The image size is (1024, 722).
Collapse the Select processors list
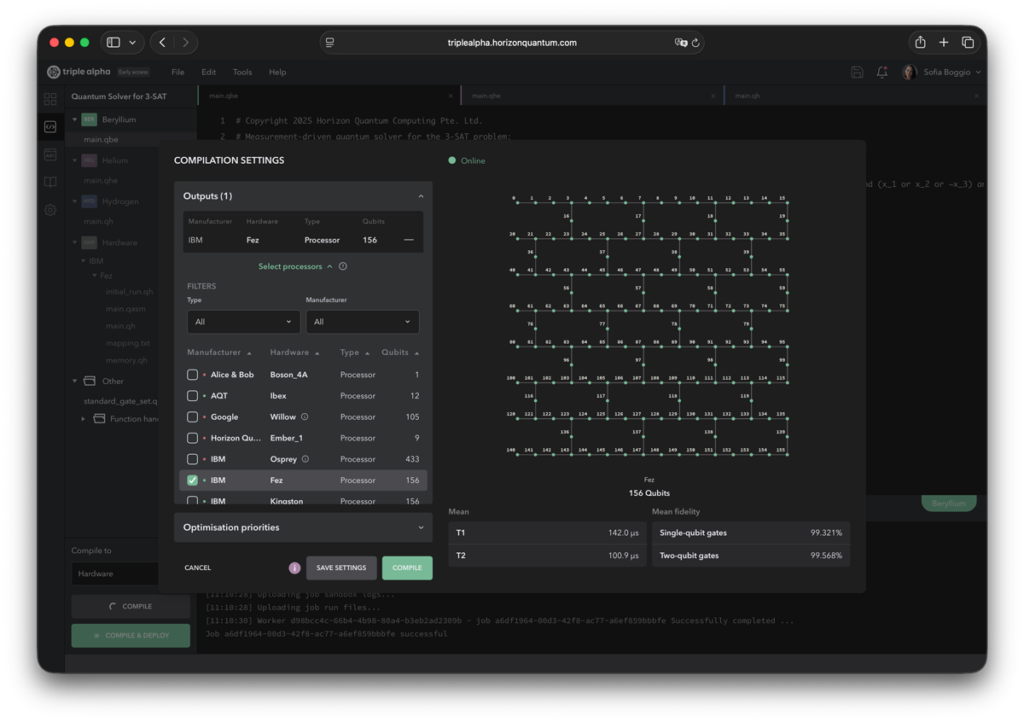[x=295, y=266]
